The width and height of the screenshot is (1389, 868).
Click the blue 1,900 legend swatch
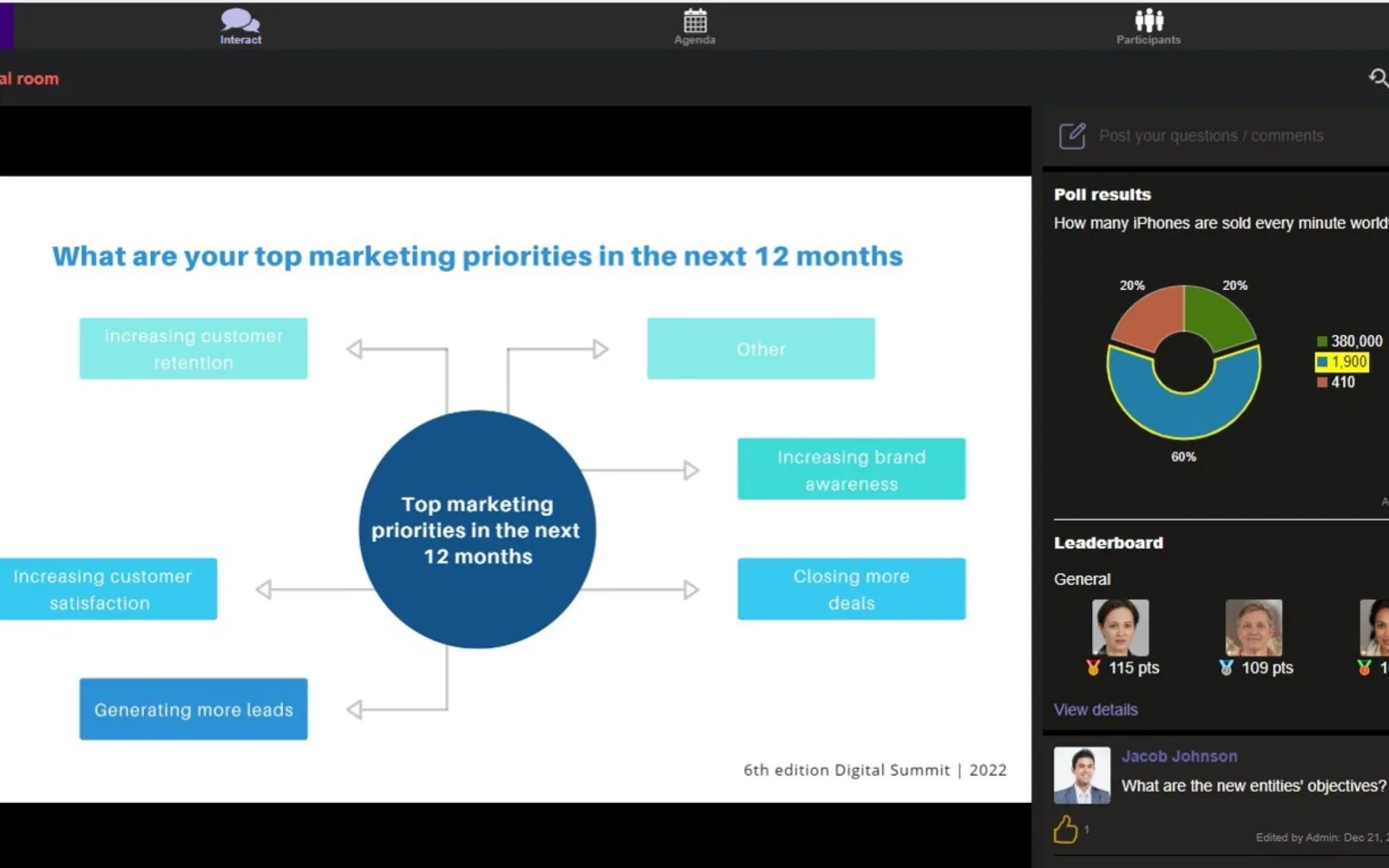click(1322, 362)
